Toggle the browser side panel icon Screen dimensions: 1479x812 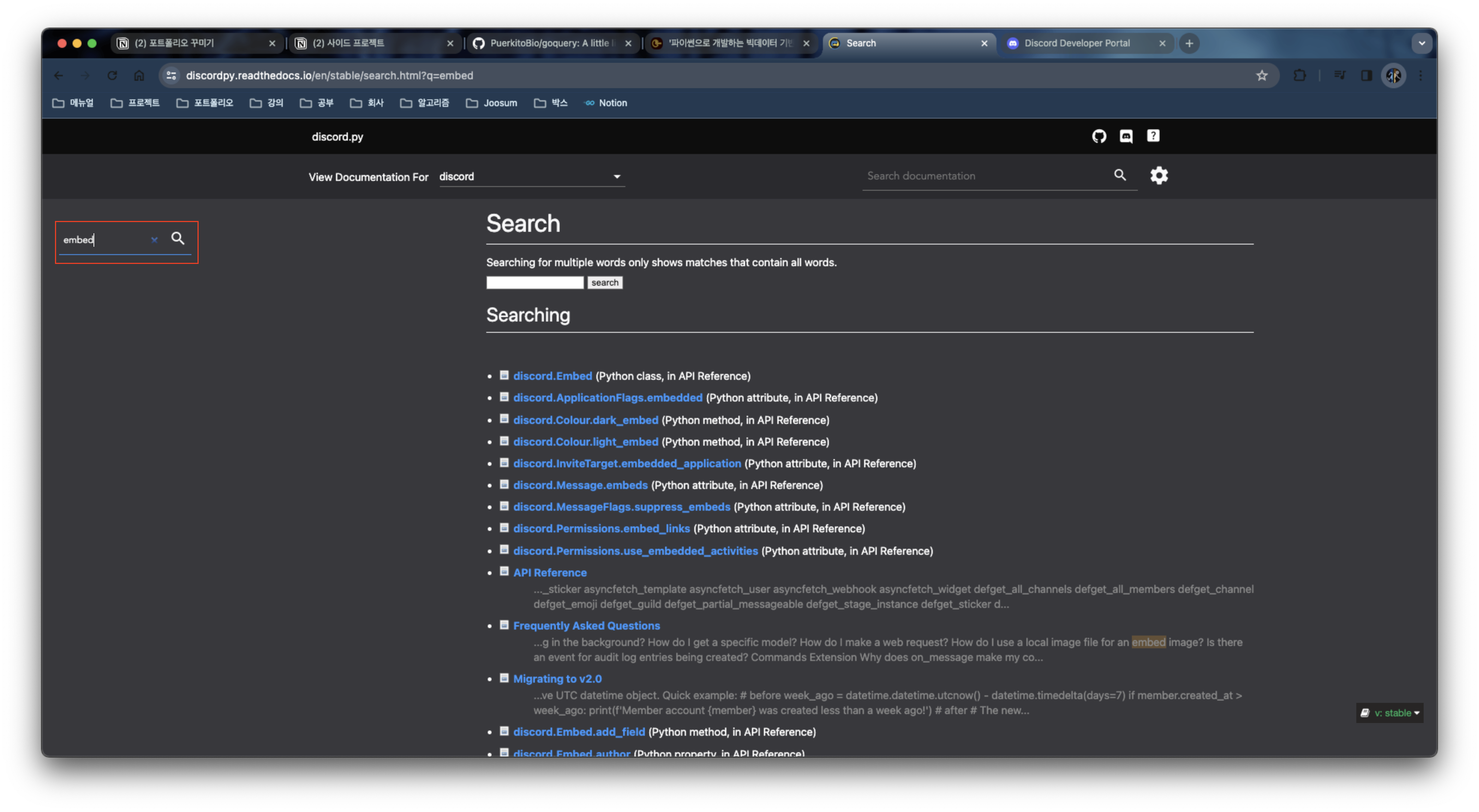pos(1366,75)
